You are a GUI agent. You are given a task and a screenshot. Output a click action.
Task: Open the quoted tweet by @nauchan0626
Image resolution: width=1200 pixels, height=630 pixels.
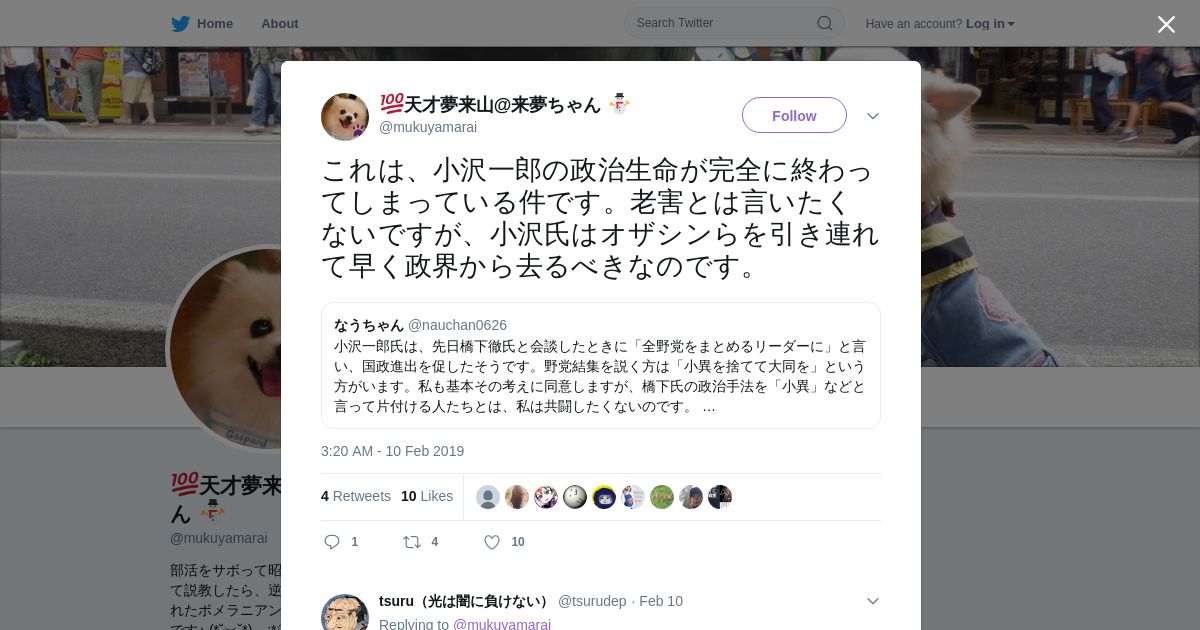(x=601, y=365)
